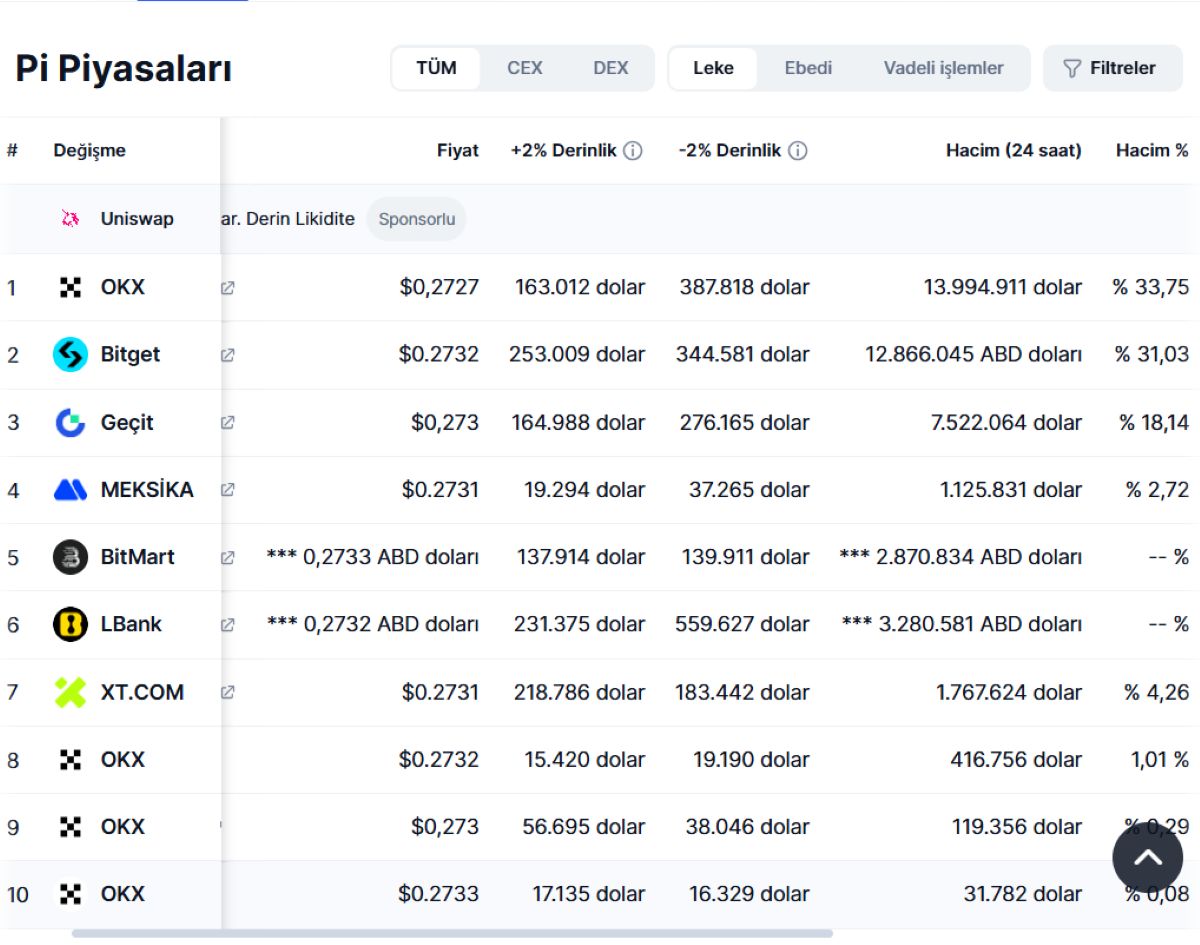This screenshot has width=1200, height=945.
Task: Click the XT.COM logo icon
Action: pyautogui.click(x=70, y=692)
